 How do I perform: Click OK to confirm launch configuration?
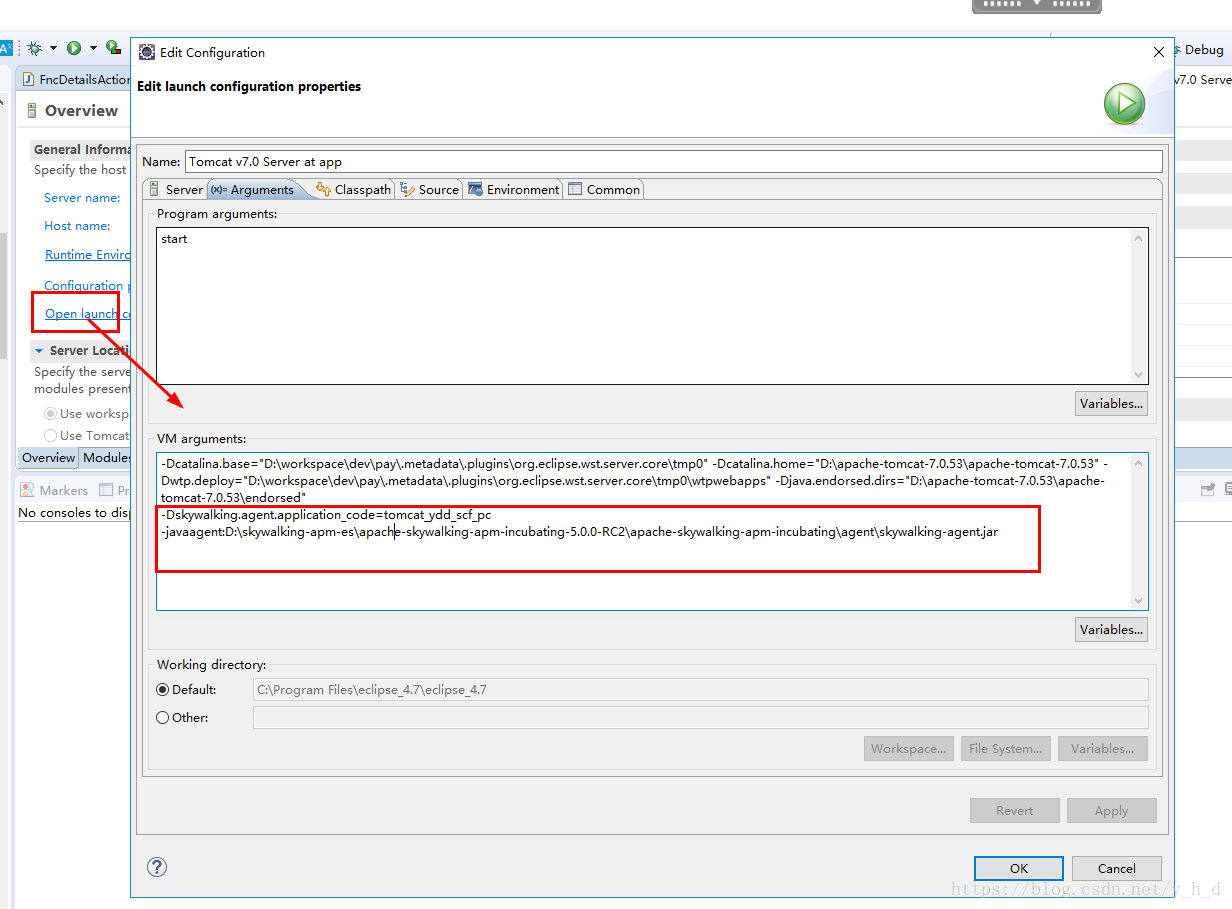click(1018, 868)
